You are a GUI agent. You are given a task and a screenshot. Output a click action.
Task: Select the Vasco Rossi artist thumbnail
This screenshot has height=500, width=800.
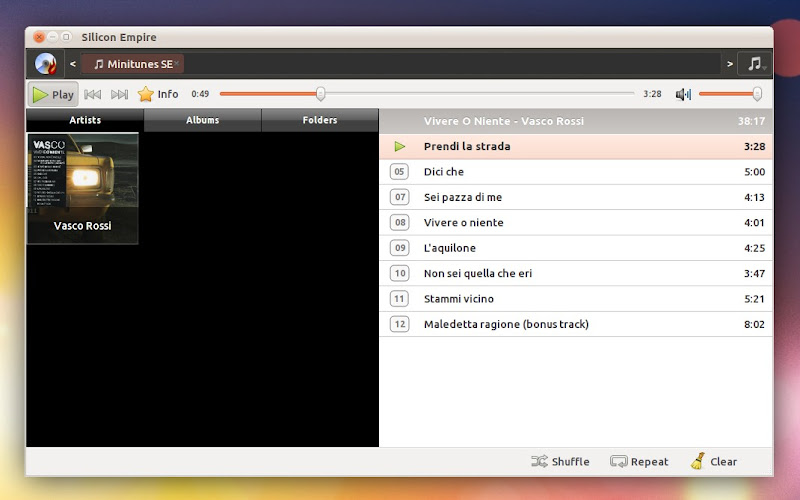[83, 189]
